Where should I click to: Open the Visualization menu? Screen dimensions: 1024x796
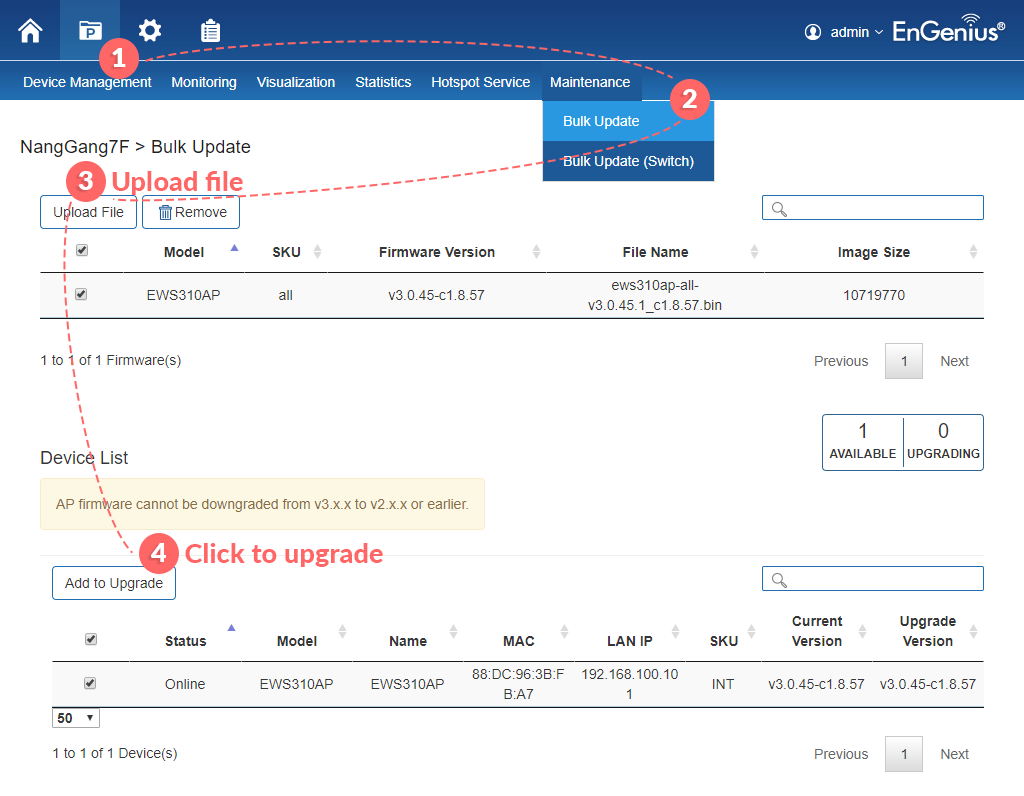coord(296,82)
